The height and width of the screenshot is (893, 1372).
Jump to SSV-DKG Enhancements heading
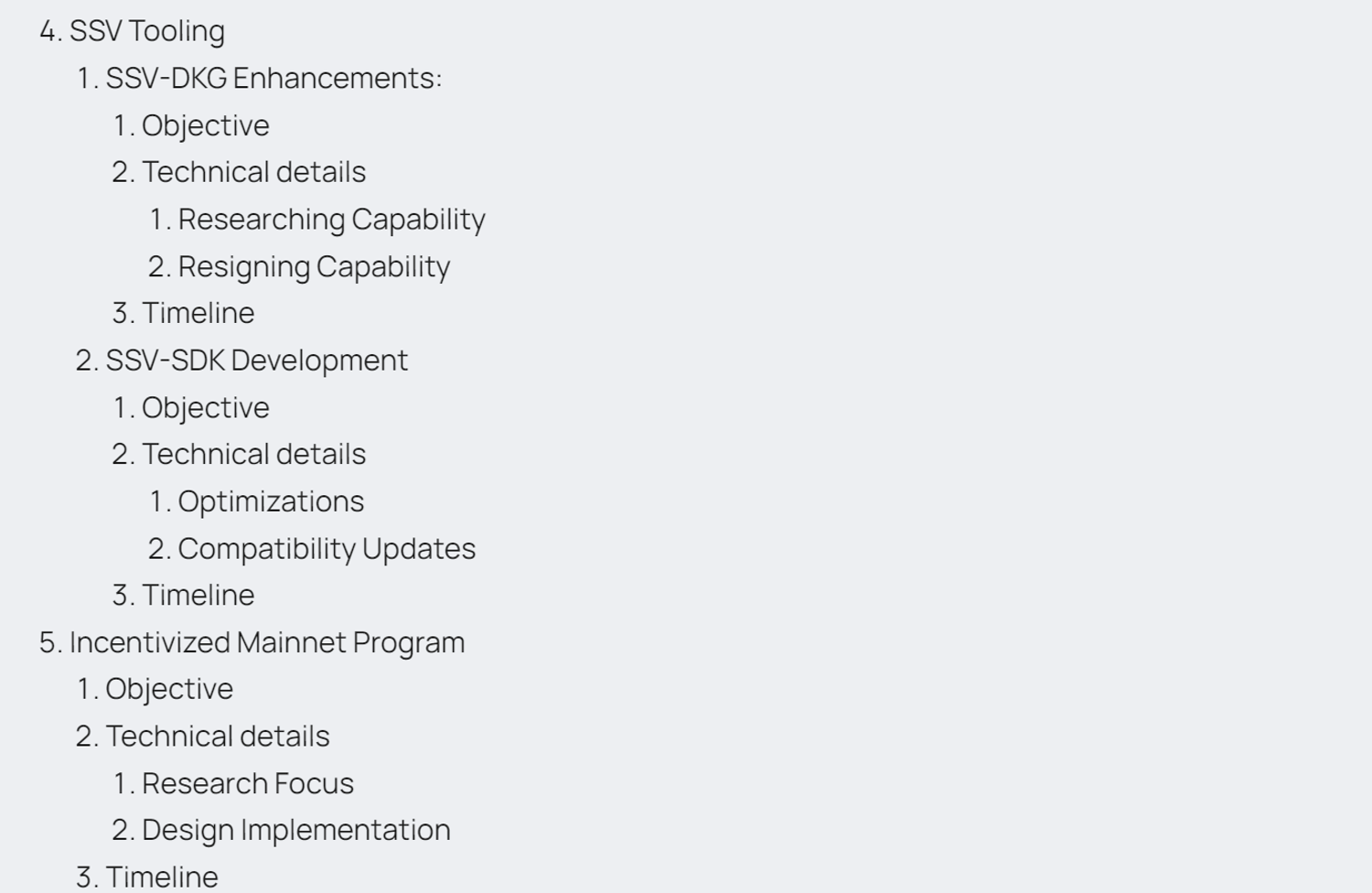(273, 79)
